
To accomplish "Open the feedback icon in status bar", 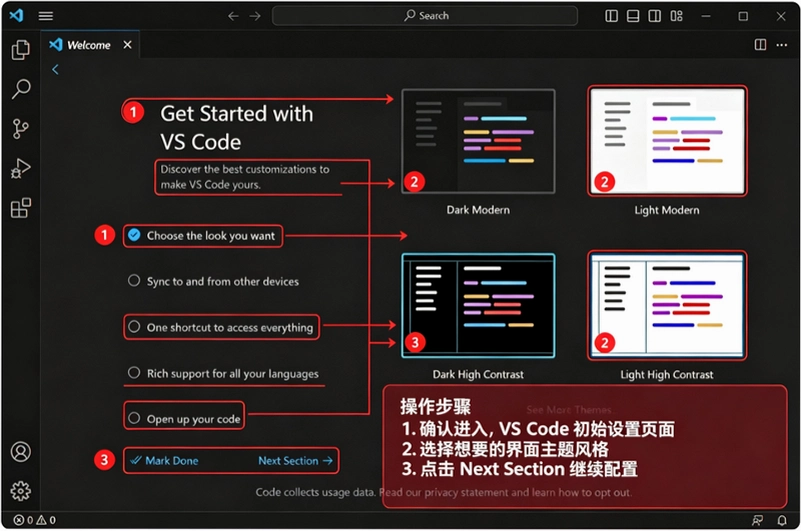I will pyautogui.click(x=757, y=520).
